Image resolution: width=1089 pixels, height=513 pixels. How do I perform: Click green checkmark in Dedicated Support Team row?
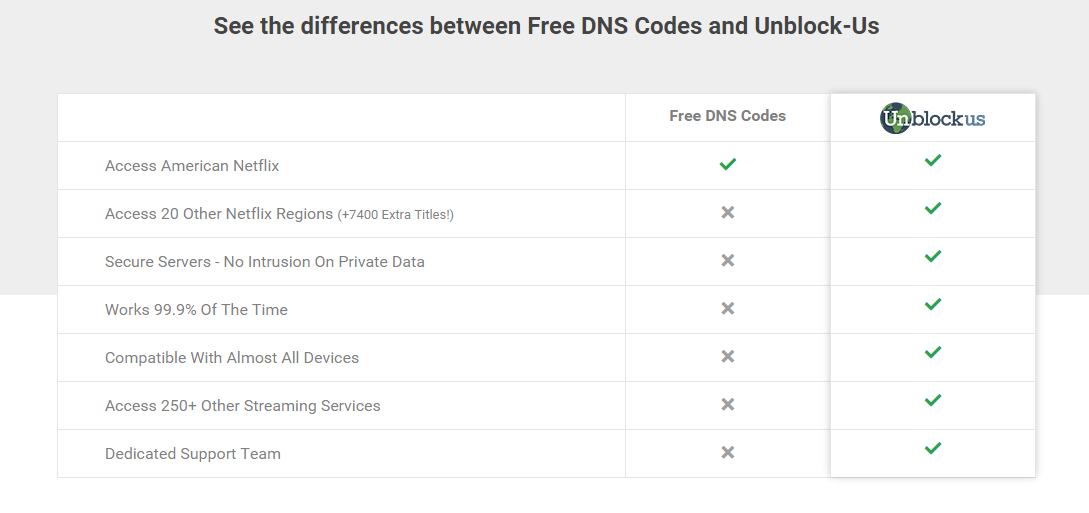933,448
